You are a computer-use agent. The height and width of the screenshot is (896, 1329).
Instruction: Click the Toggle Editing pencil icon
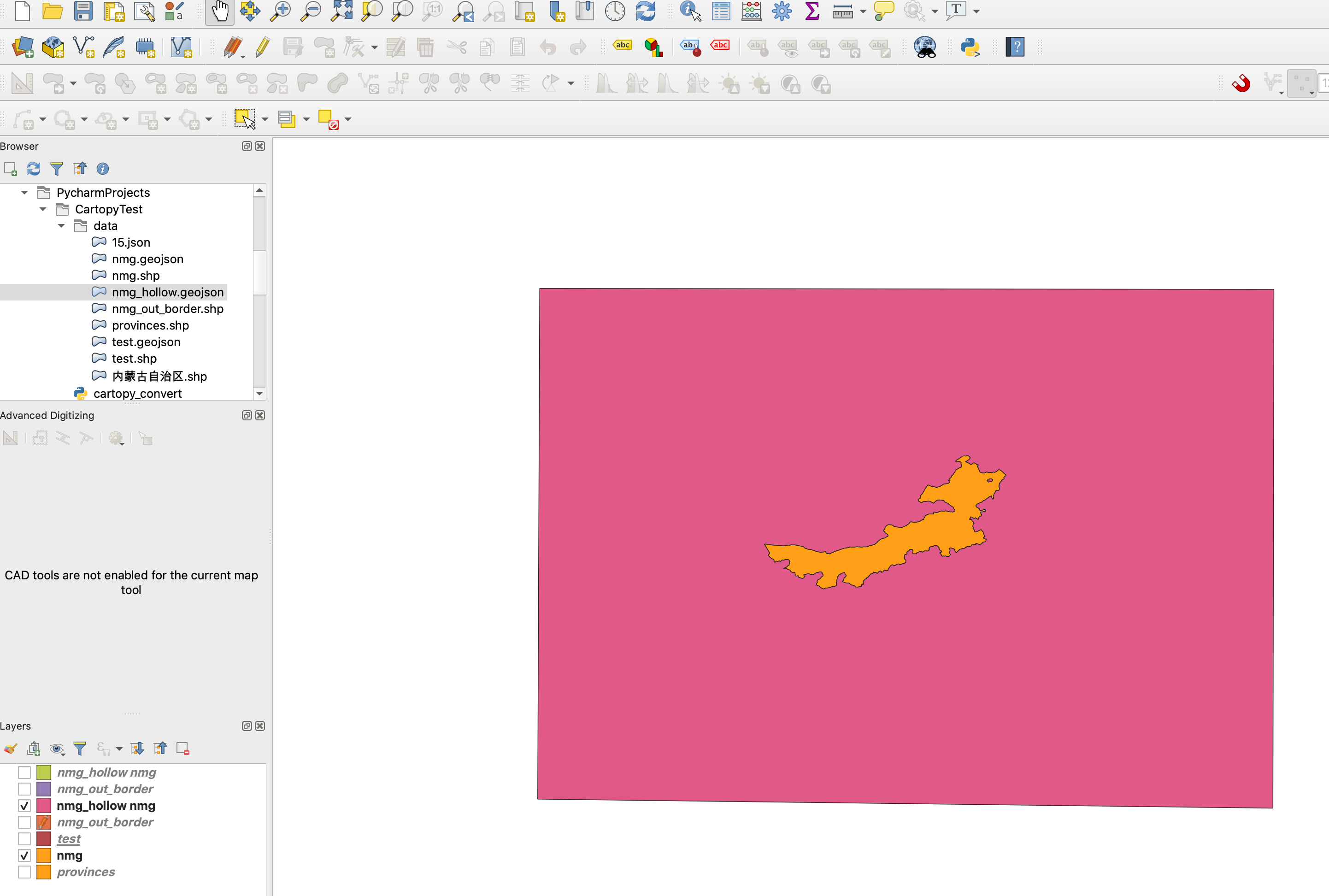[x=262, y=47]
